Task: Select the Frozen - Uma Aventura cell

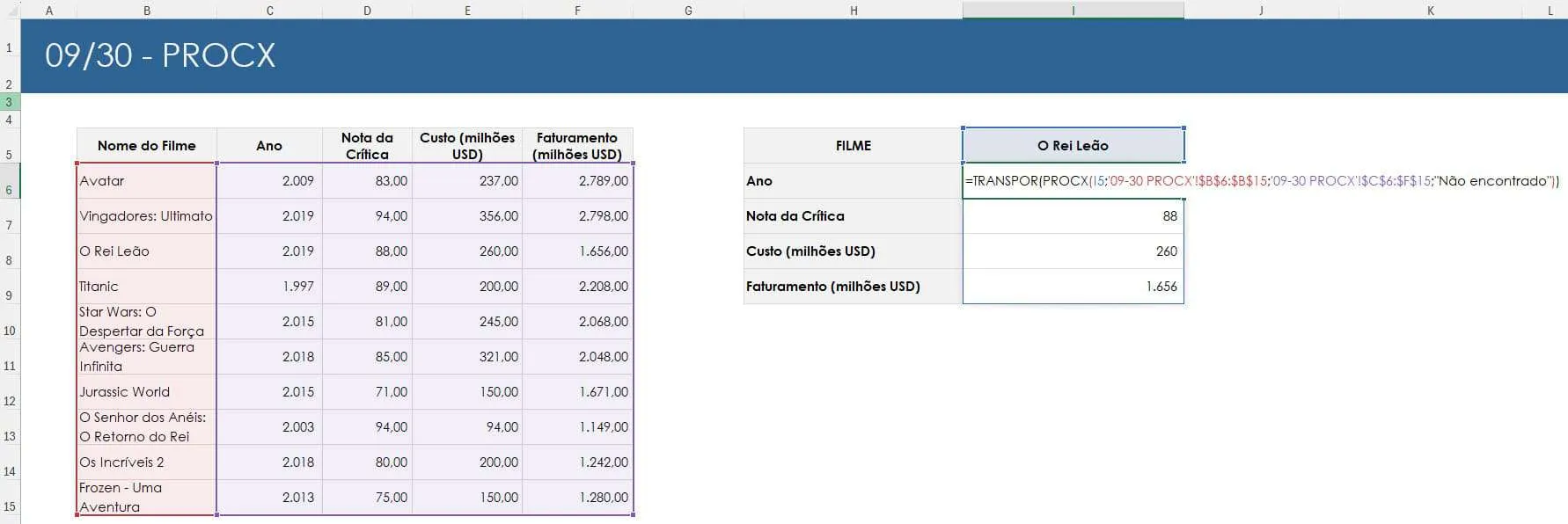Action: click(146, 498)
